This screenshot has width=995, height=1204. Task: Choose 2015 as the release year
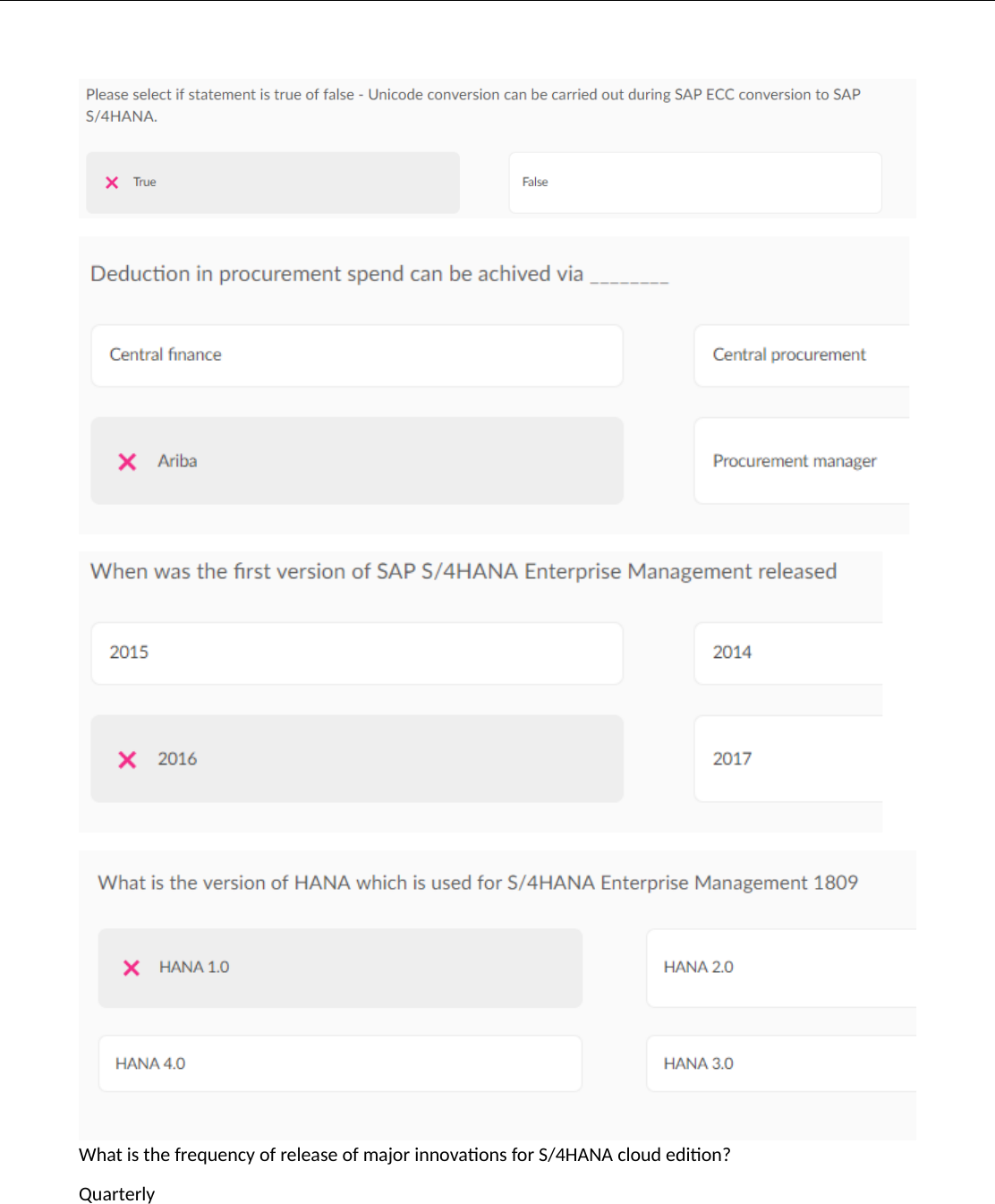pos(356,653)
